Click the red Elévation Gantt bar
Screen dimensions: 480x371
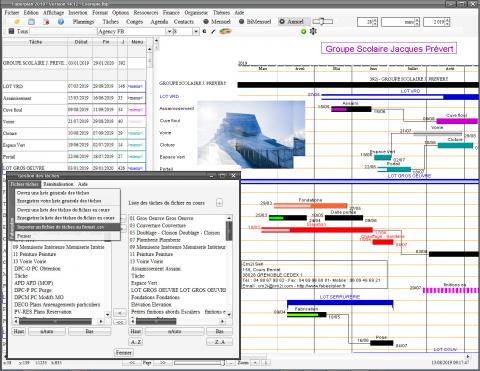click(317, 230)
